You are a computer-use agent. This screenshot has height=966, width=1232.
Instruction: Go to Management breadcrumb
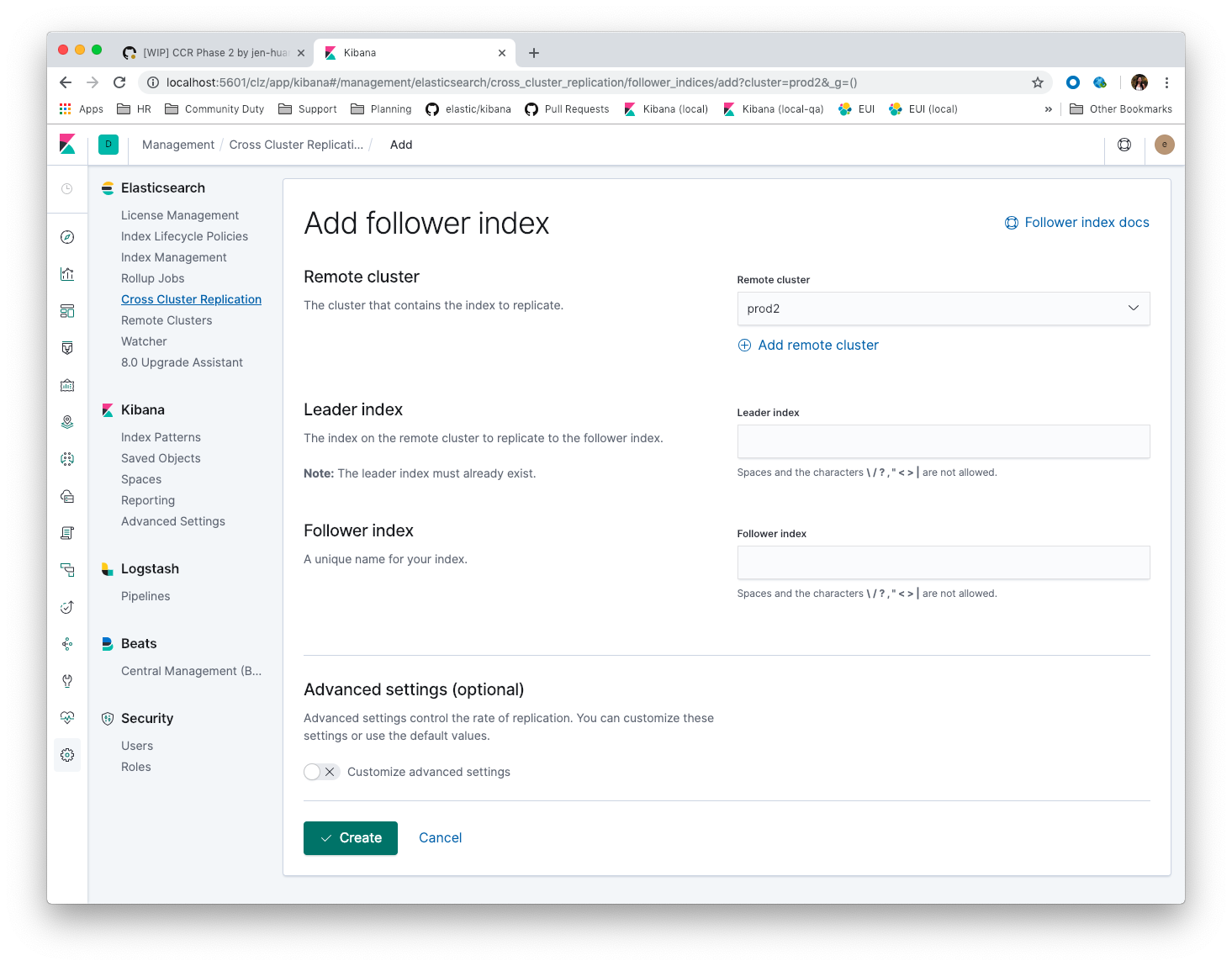click(x=178, y=145)
